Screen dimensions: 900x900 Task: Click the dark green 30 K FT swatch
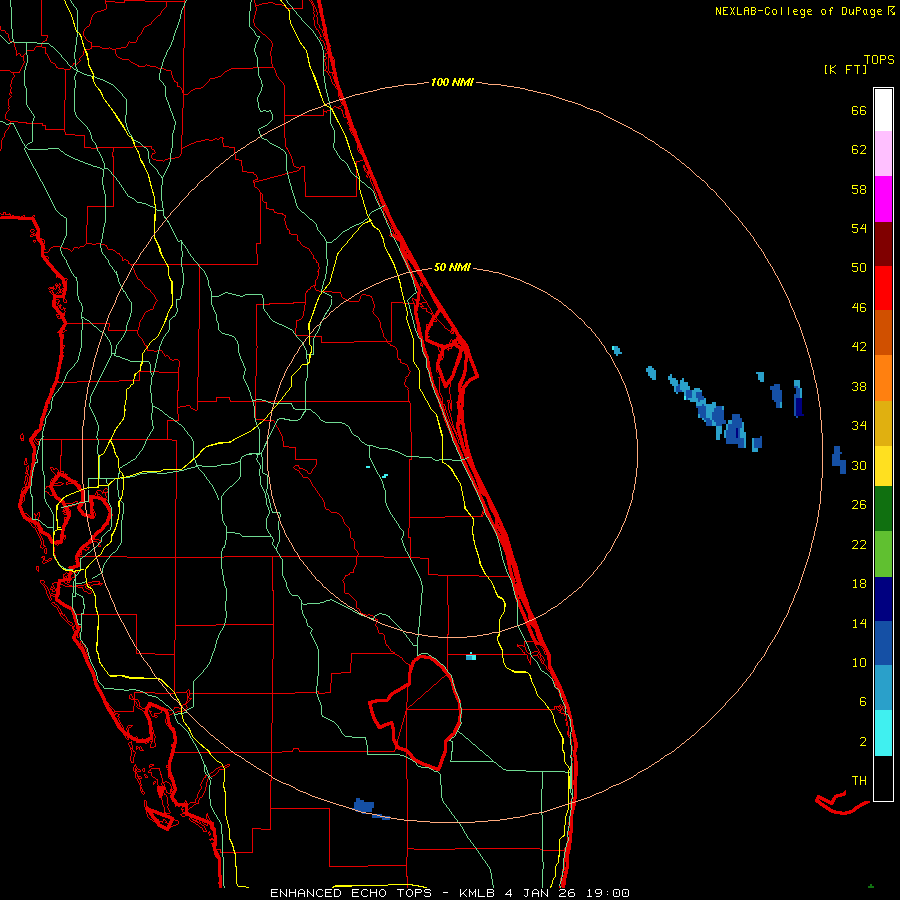(883, 509)
